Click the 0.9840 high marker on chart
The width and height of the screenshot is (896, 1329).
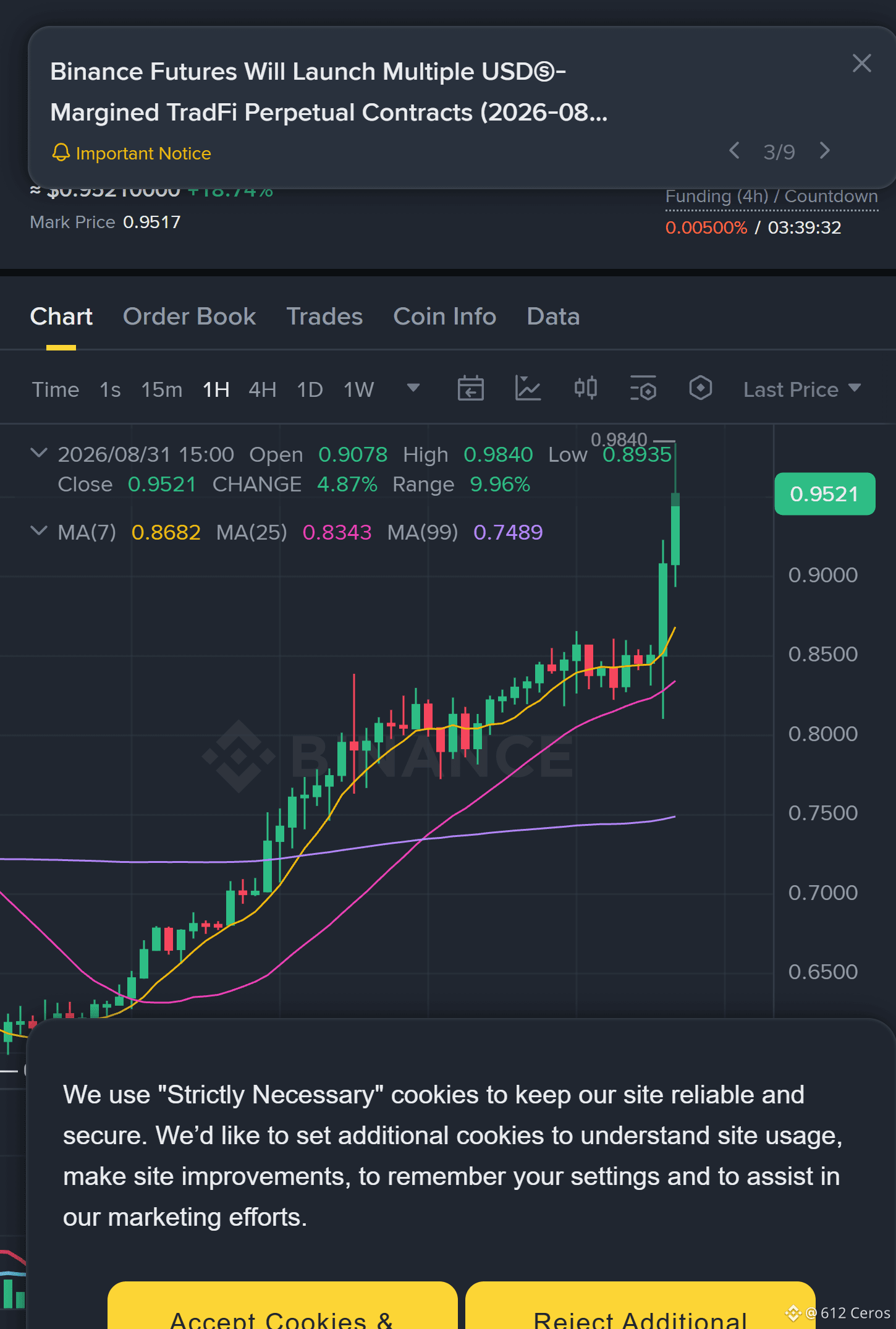[x=619, y=439]
